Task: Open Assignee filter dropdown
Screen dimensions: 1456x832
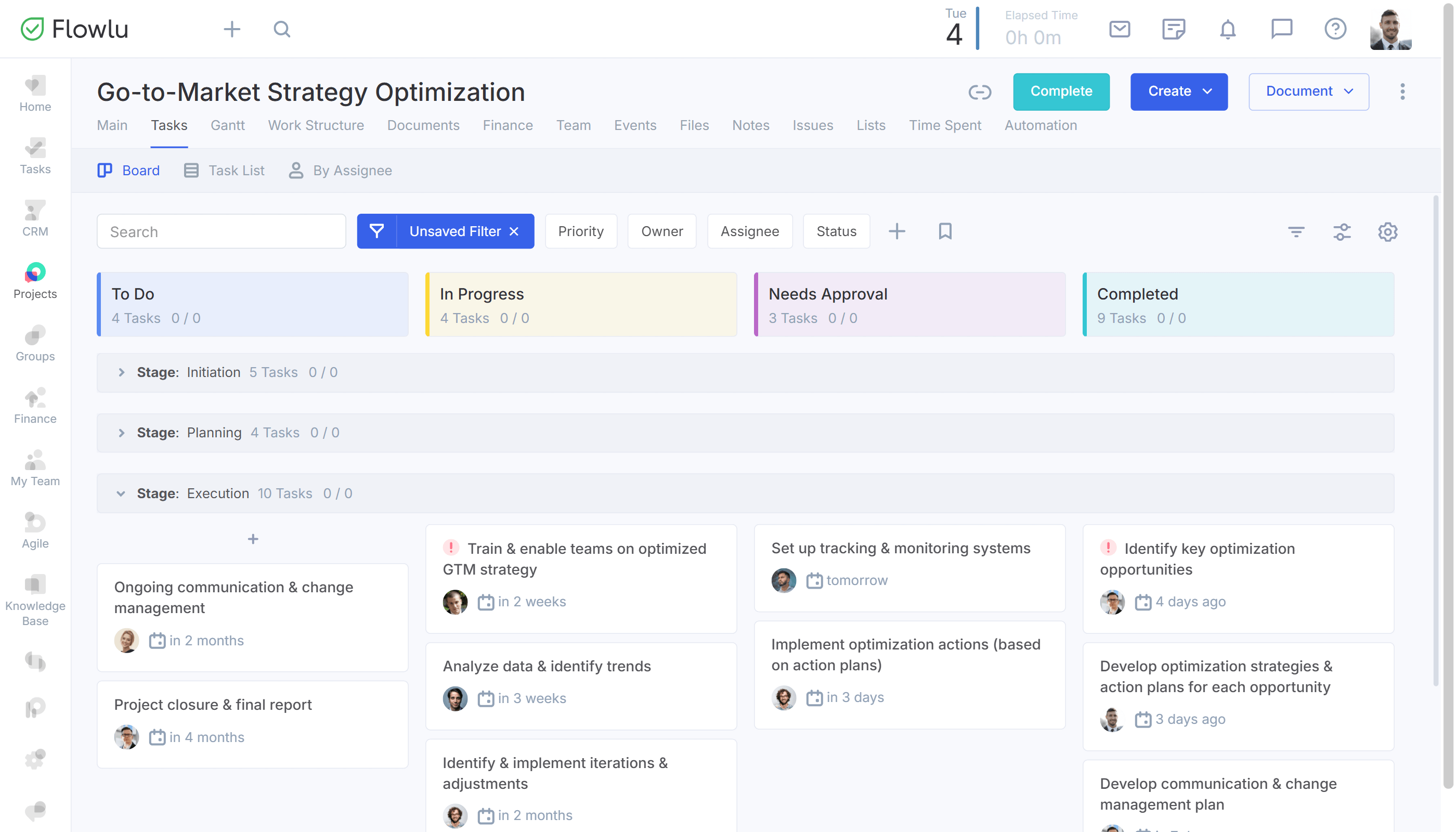Action: pyautogui.click(x=750, y=231)
